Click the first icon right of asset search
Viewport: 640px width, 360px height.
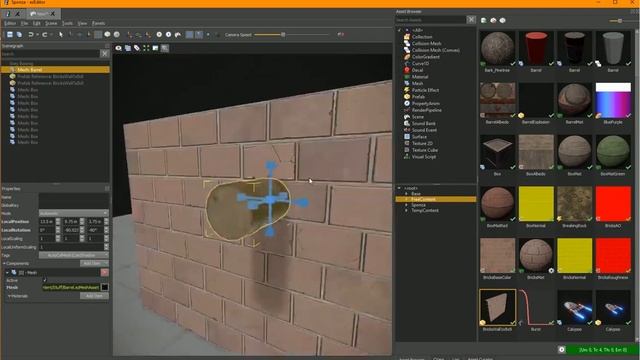click(484, 20)
